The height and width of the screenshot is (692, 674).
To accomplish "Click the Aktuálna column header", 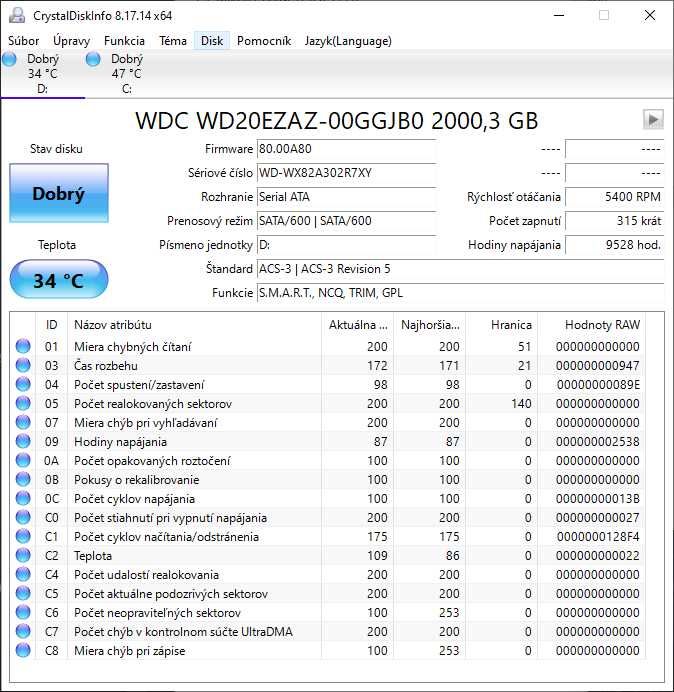I will tap(358, 325).
